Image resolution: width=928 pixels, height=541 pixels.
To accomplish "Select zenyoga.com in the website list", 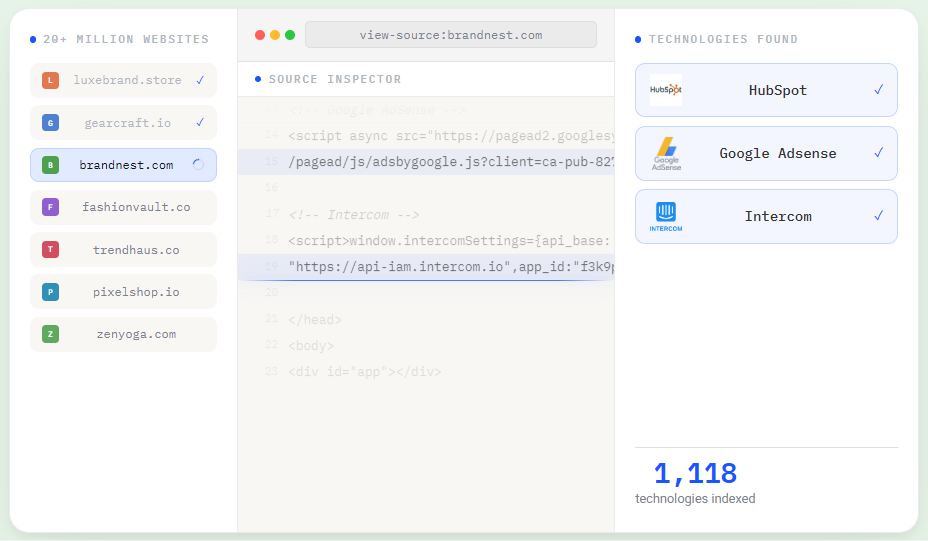I will tap(123, 334).
